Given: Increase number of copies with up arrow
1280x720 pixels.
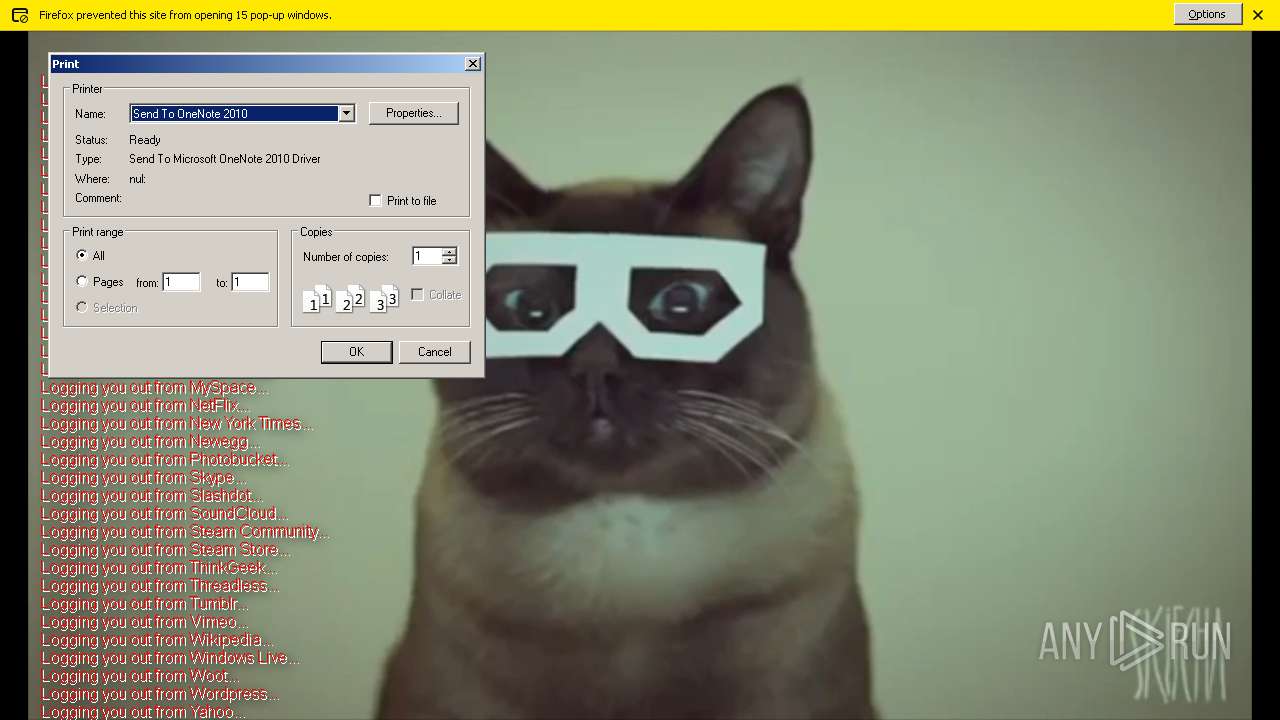Looking at the screenshot, I should click(450, 252).
